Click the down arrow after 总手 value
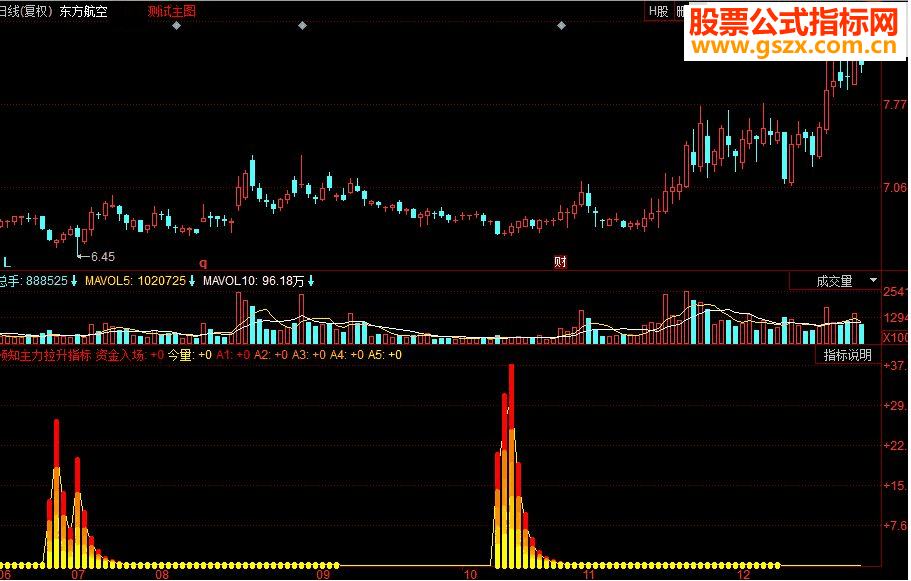 point(74,281)
